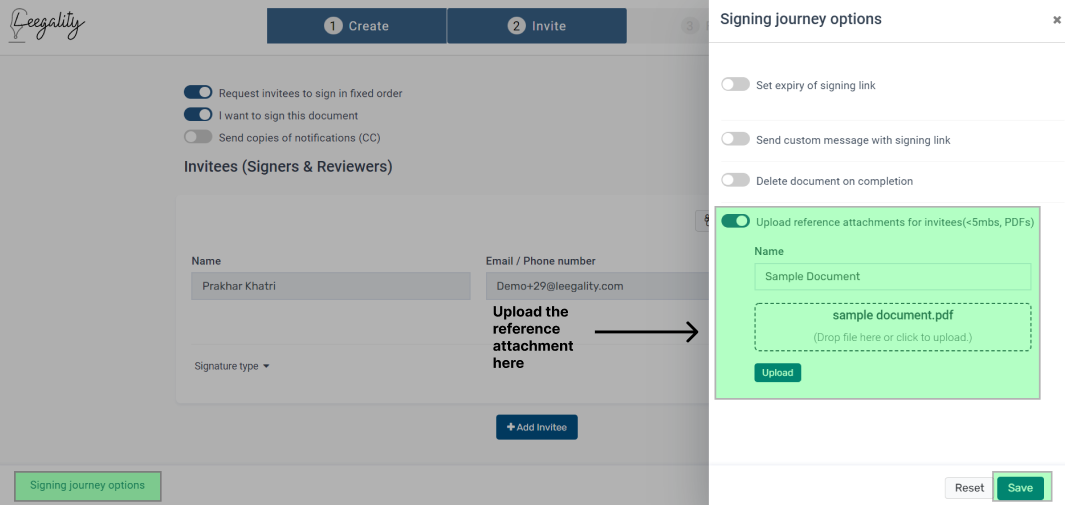The height and width of the screenshot is (505, 1065).
Task: Turn off Upload reference attachments toggle
Action: point(736,221)
